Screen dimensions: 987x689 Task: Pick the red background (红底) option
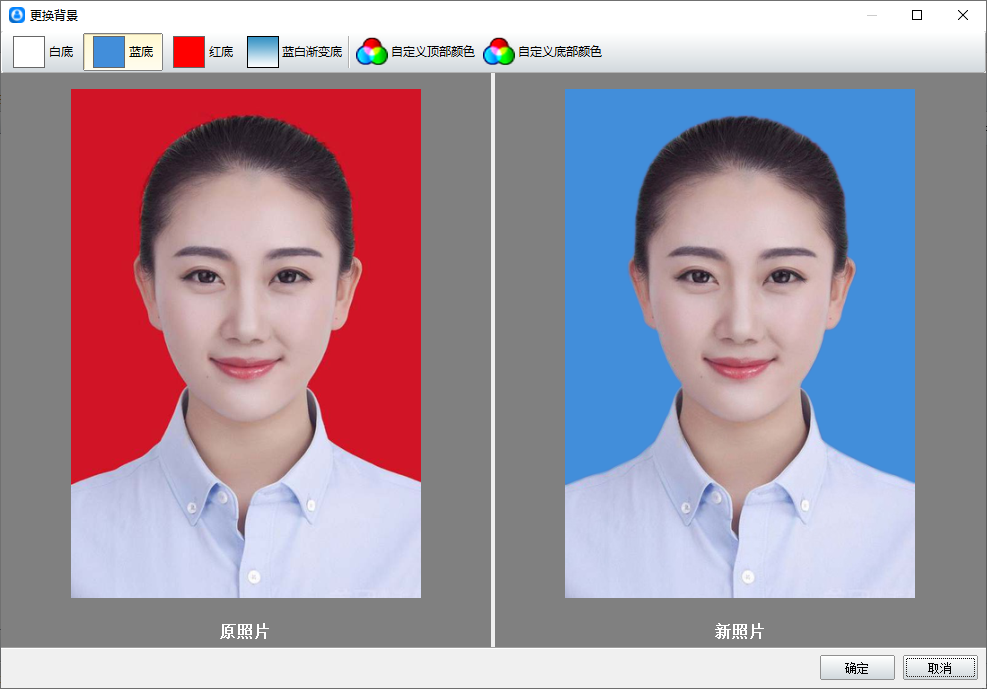click(203, 52)
